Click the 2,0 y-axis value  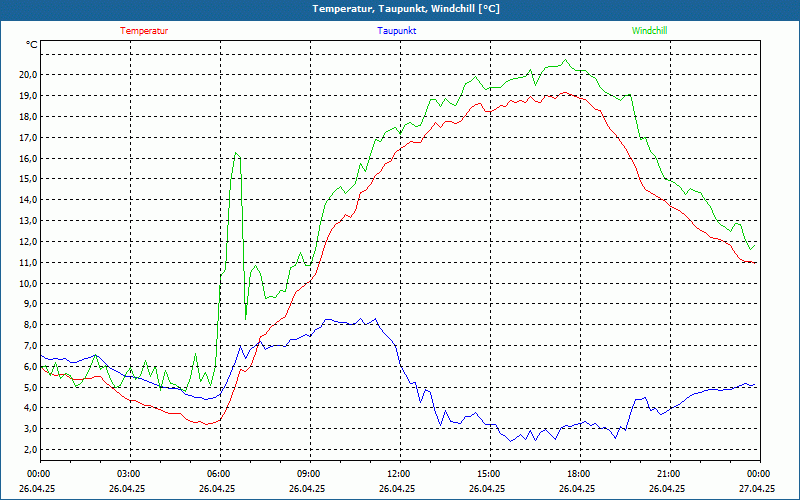click(30, 450)
